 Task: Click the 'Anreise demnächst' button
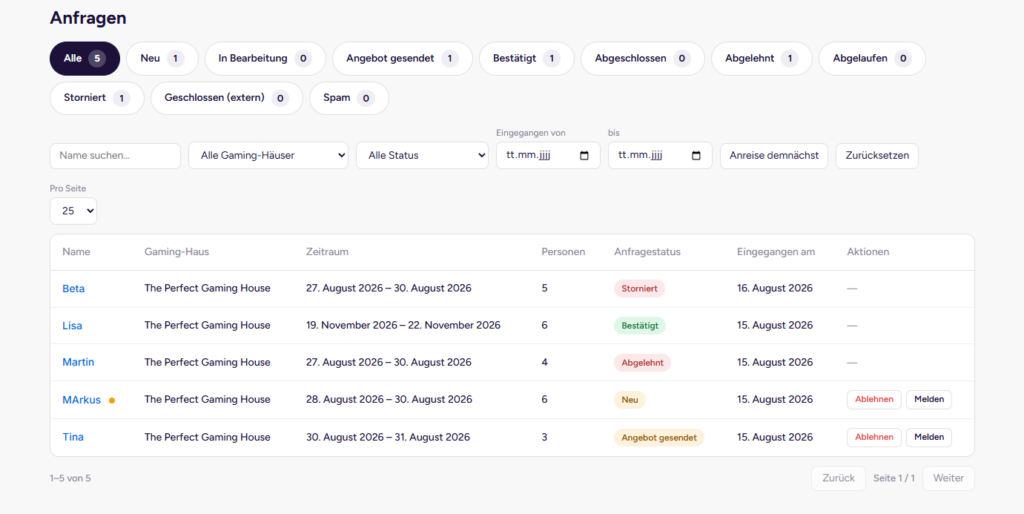(774, 156)
